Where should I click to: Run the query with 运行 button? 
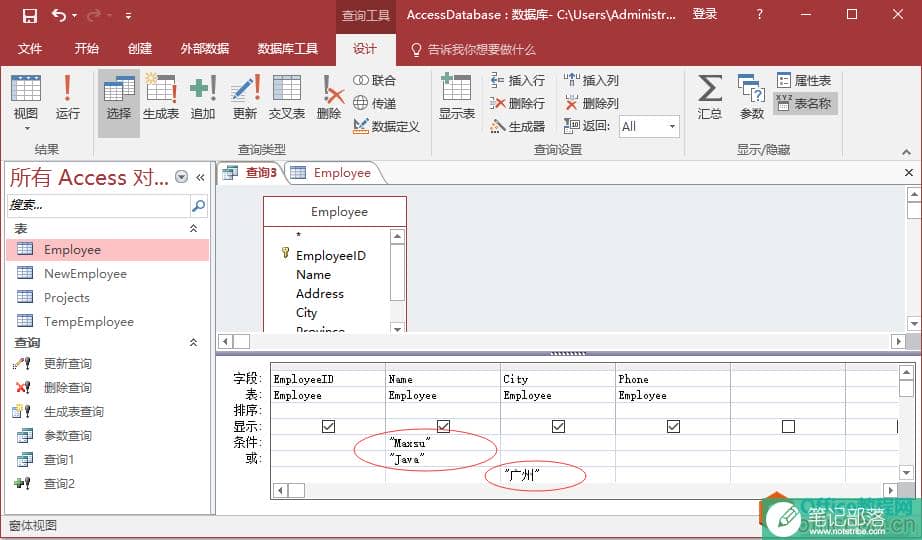(68, 97)
